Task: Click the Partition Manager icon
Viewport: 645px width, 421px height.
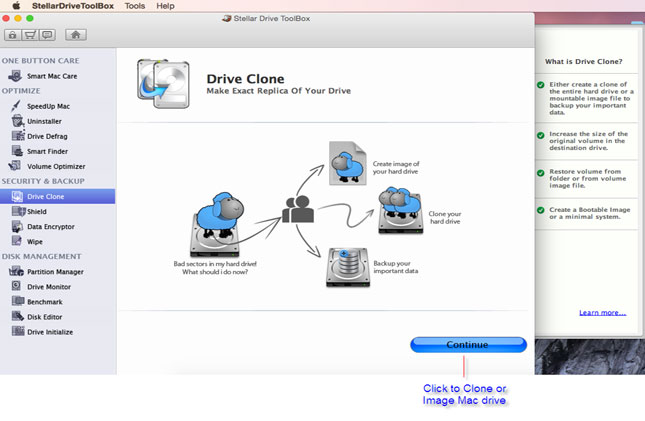Action: pos(16,271)
